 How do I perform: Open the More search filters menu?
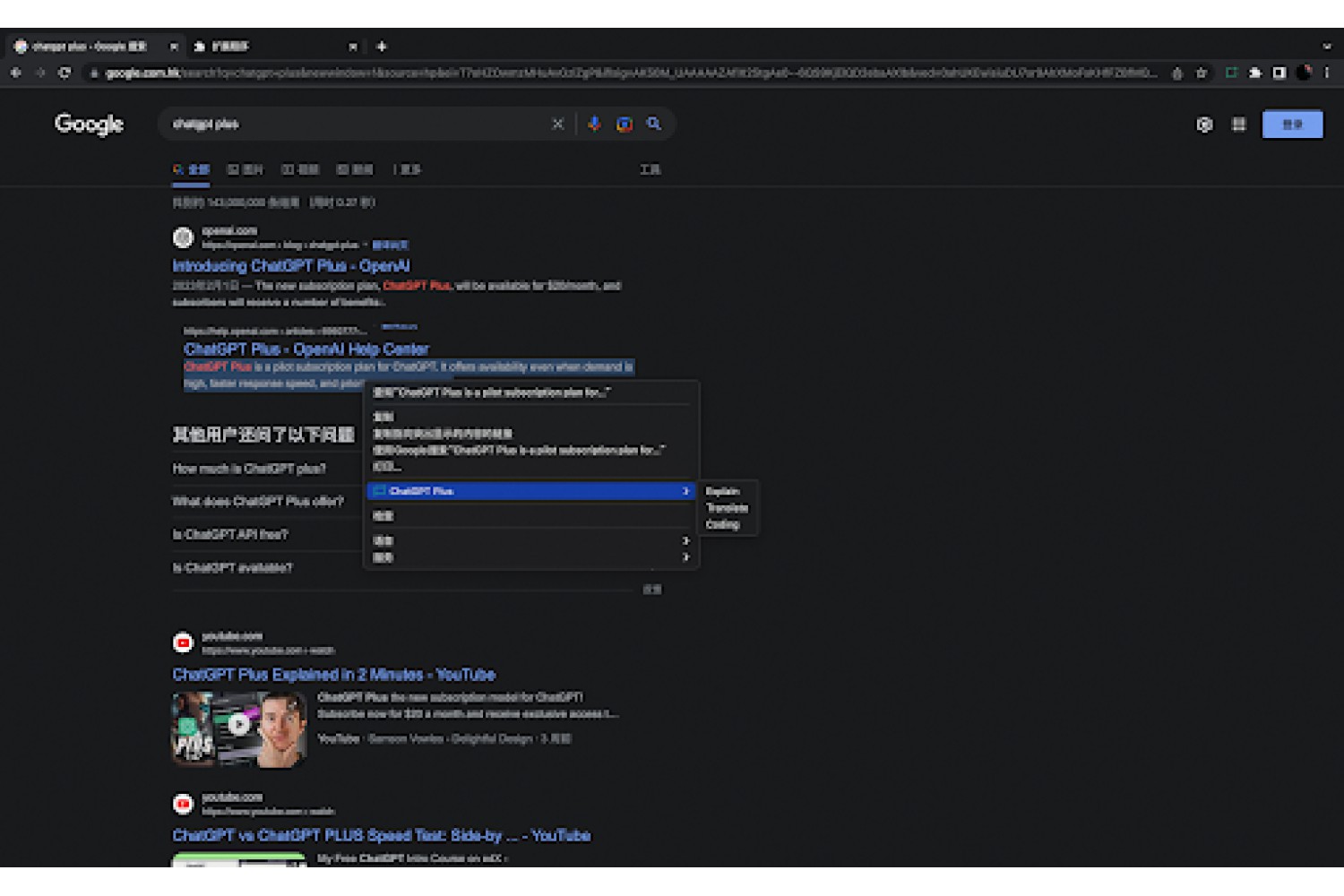[406, 169]
